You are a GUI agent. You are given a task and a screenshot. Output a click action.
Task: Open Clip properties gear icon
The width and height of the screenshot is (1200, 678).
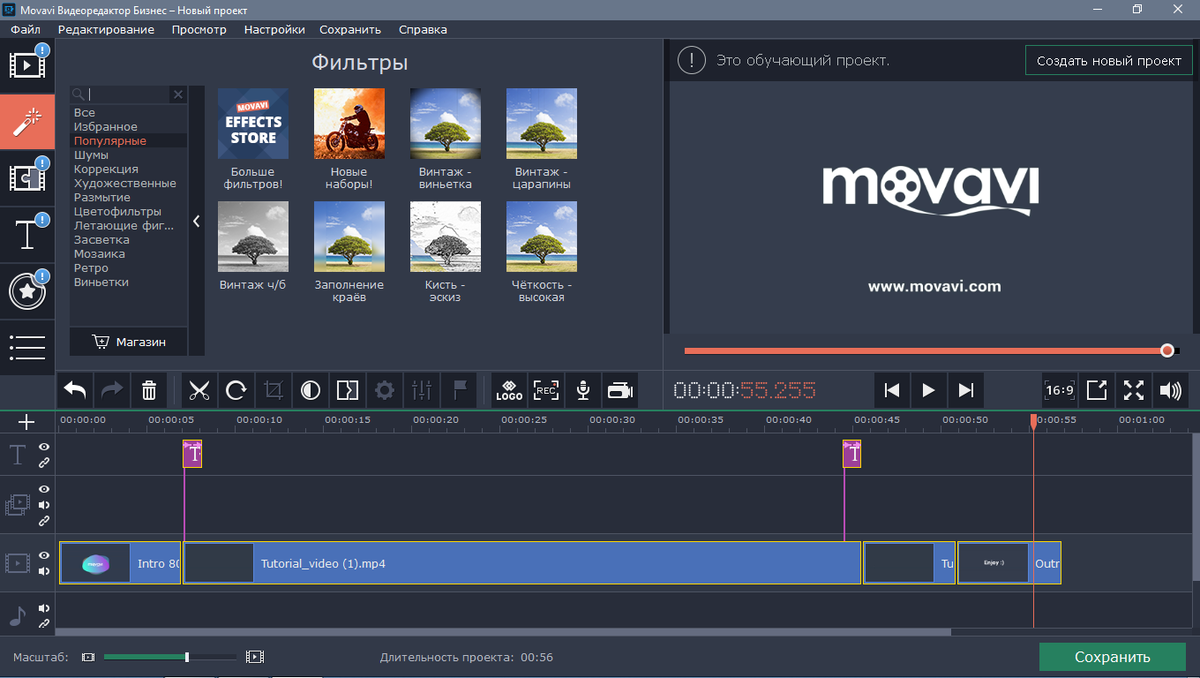(384, 390)
